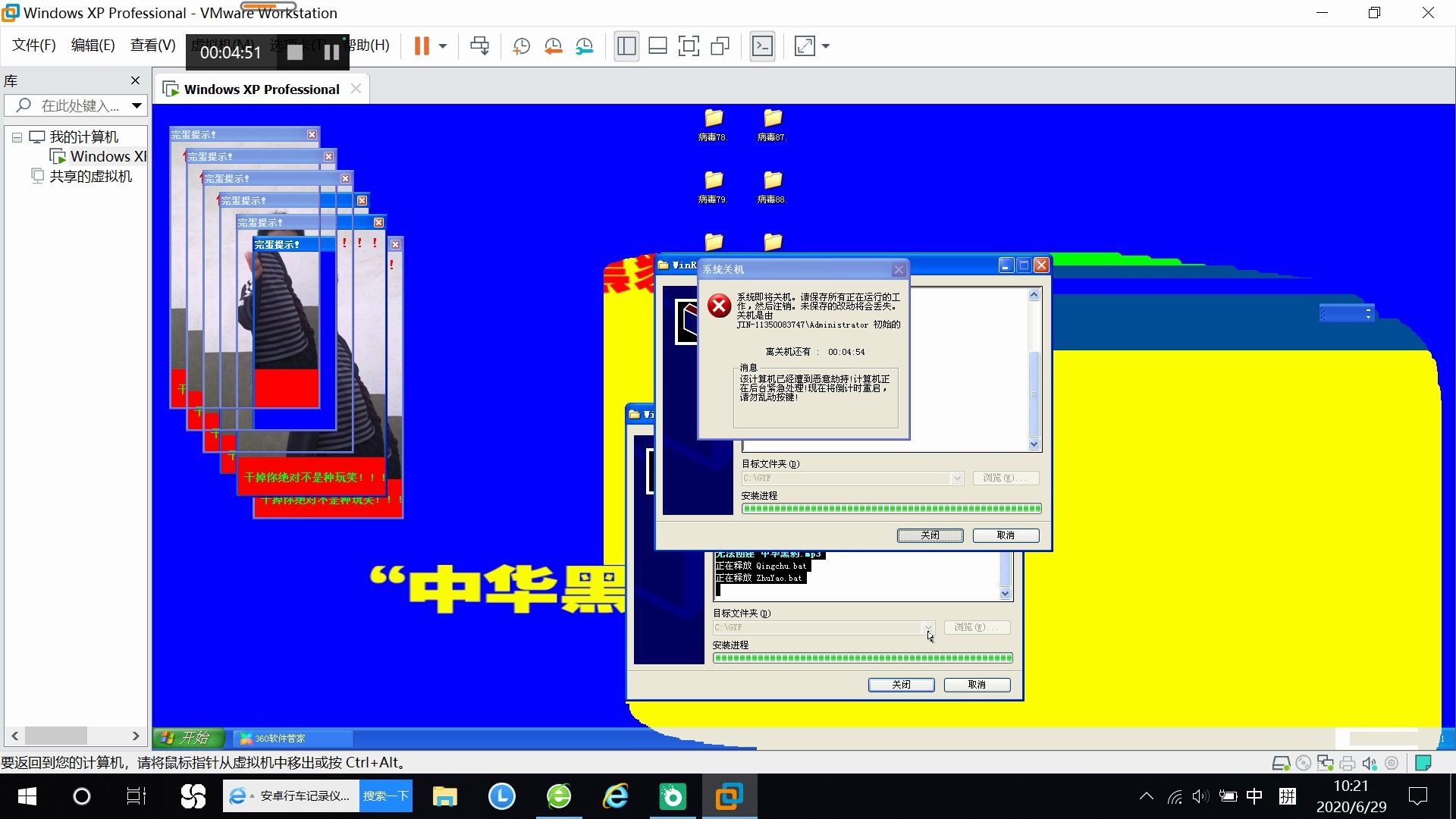
Task: Select the 病毒79 folder icon
Action: [x=713, y=187]
